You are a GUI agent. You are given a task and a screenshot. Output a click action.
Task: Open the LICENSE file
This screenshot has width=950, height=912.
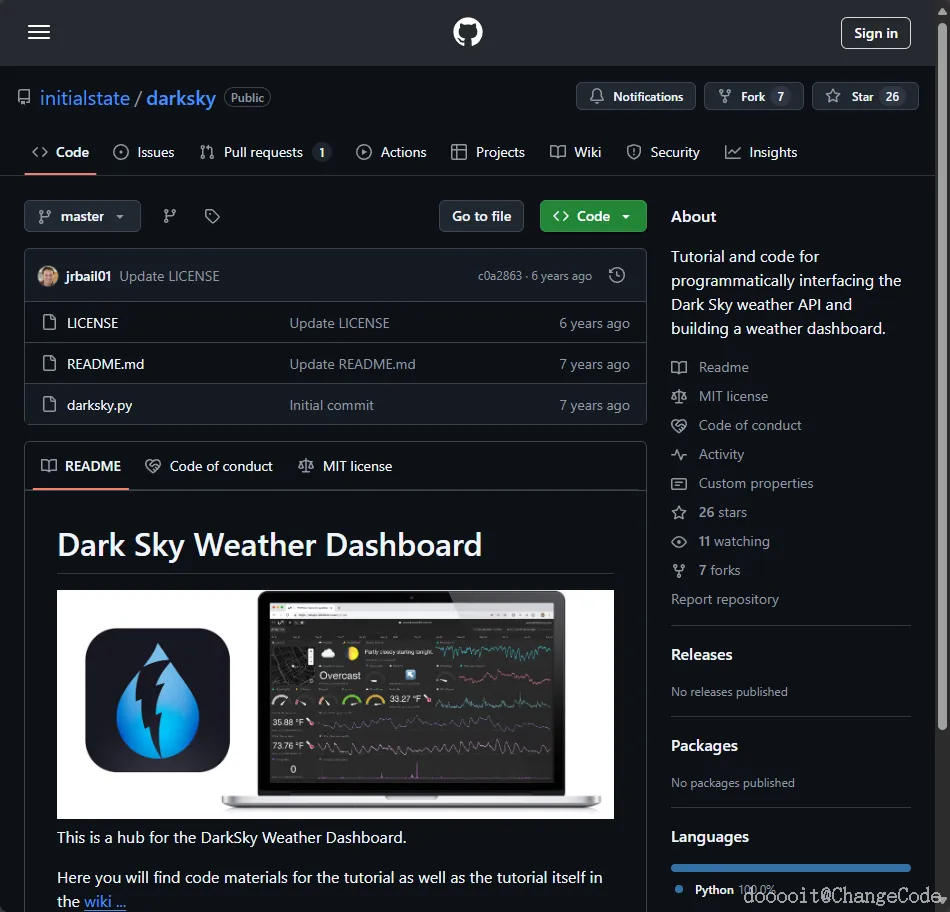click(x=93, y=324)
